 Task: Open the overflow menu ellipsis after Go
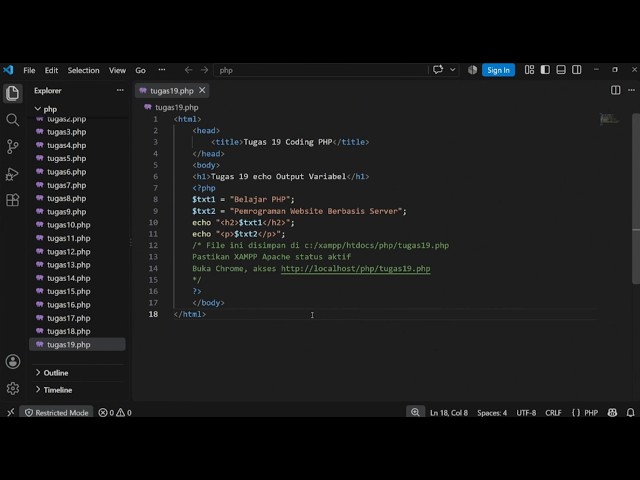coord(162,70)
